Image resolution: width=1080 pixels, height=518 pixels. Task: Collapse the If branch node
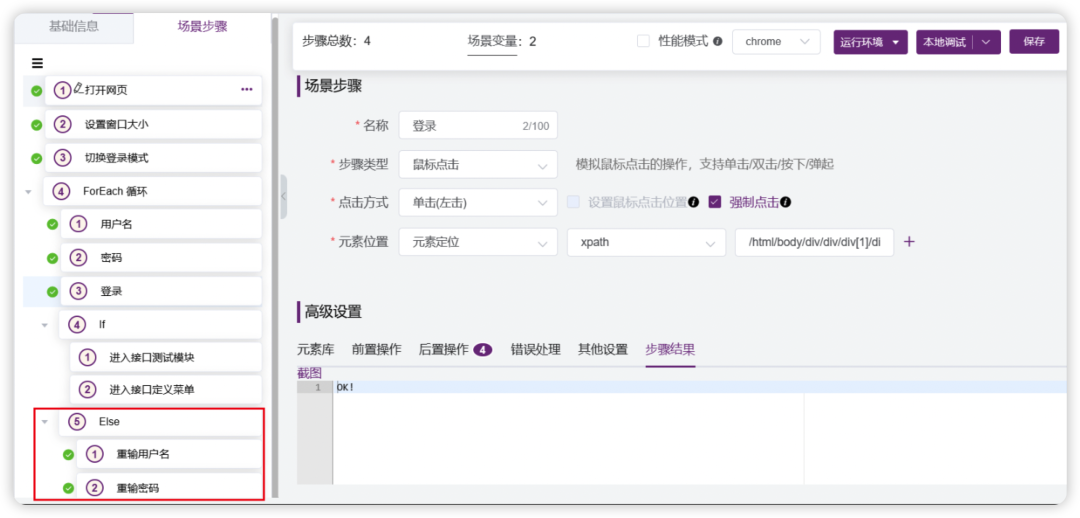point(44,324)
